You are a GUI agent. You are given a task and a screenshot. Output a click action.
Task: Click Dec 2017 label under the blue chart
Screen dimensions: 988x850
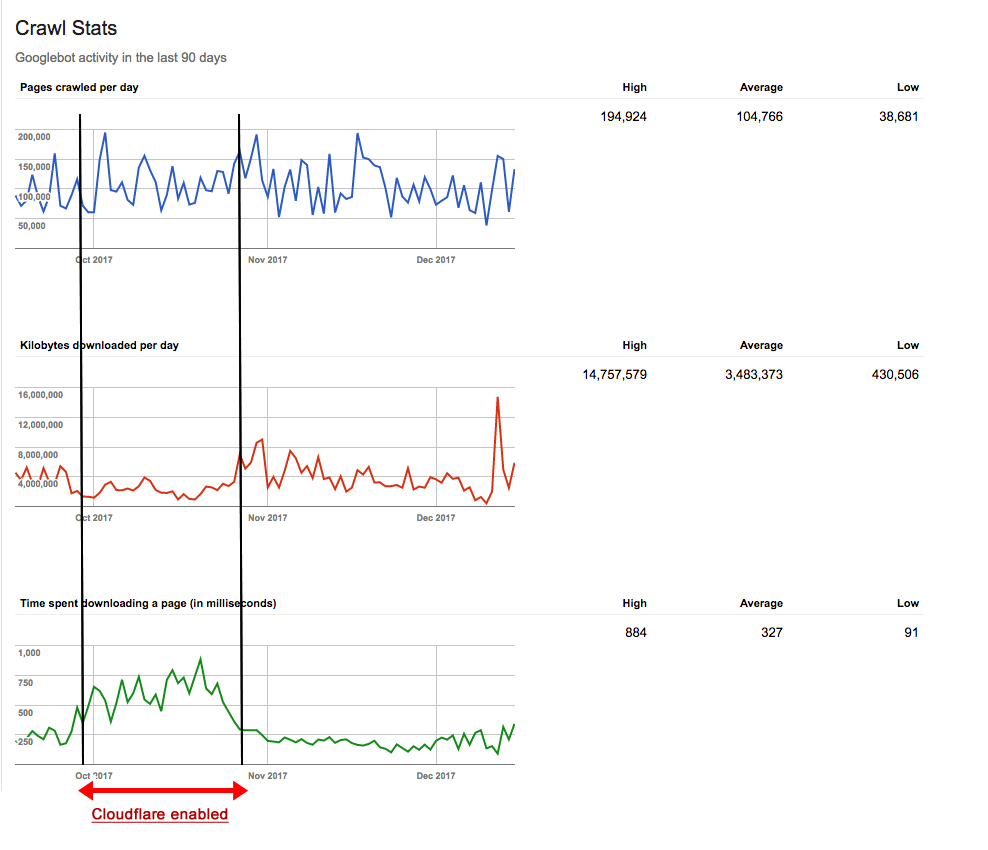pos(436,260)
